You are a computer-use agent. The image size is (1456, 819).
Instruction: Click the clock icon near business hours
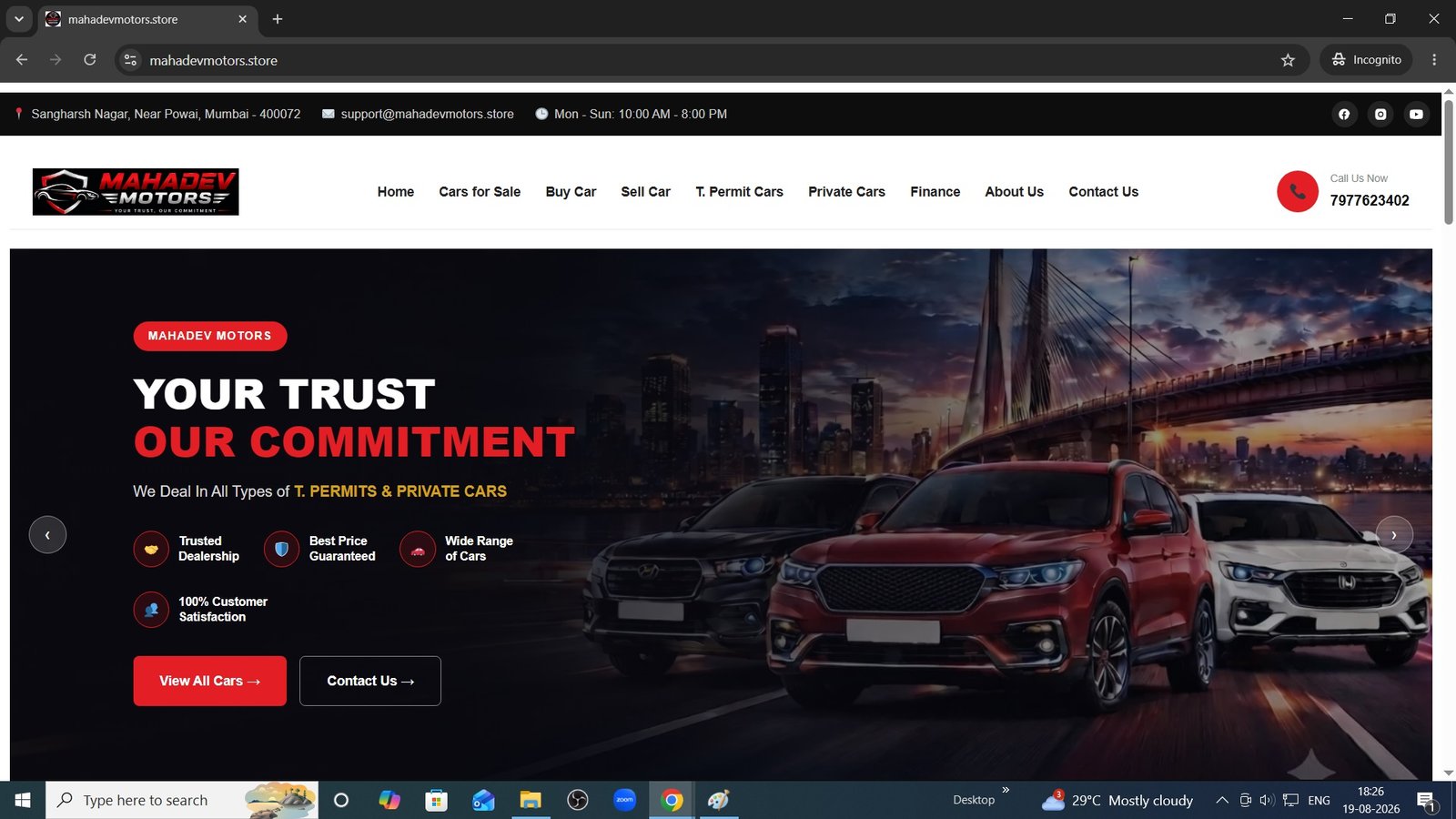coord(541,114)
